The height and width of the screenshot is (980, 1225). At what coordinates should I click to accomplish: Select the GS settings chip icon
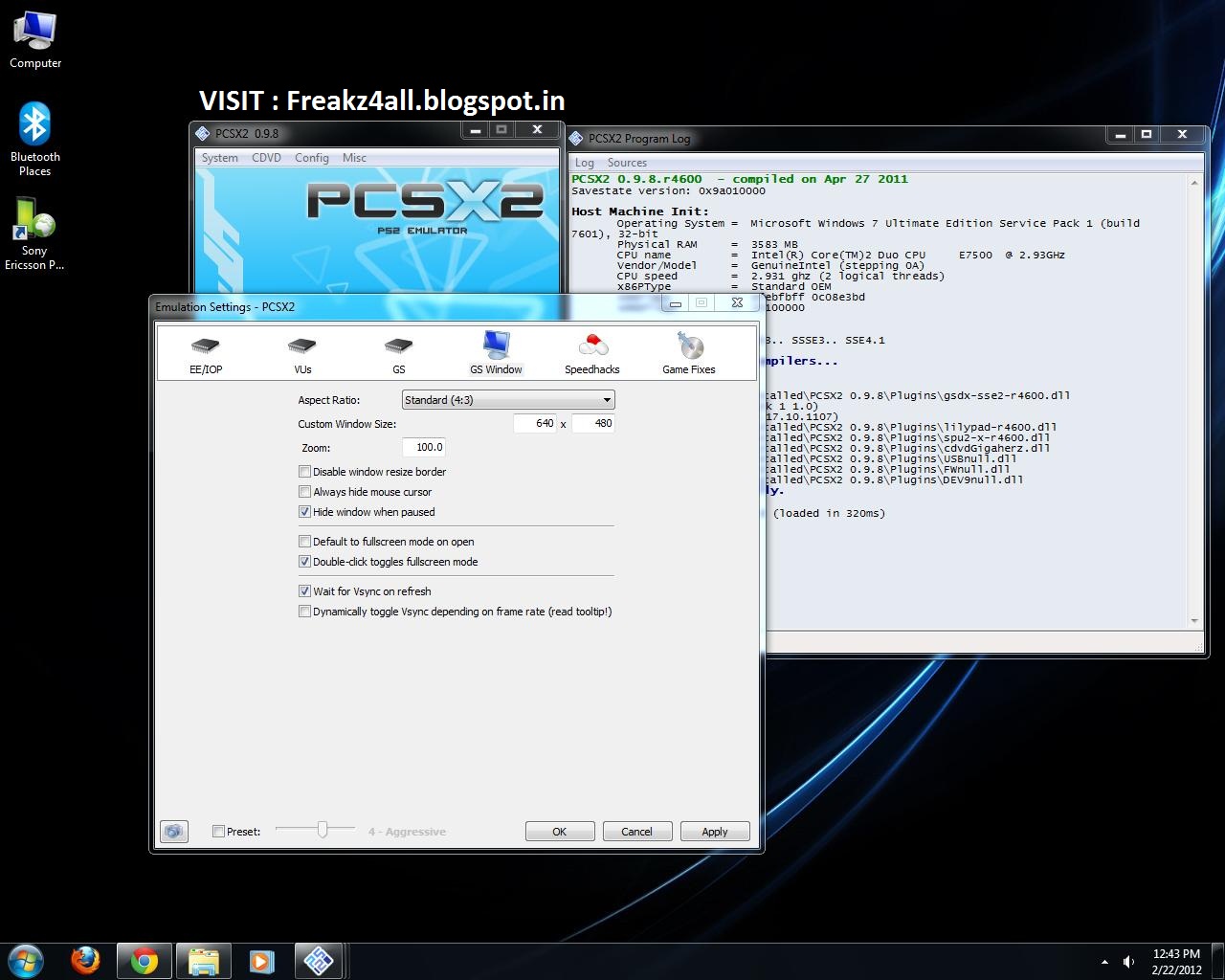point(398,350)
